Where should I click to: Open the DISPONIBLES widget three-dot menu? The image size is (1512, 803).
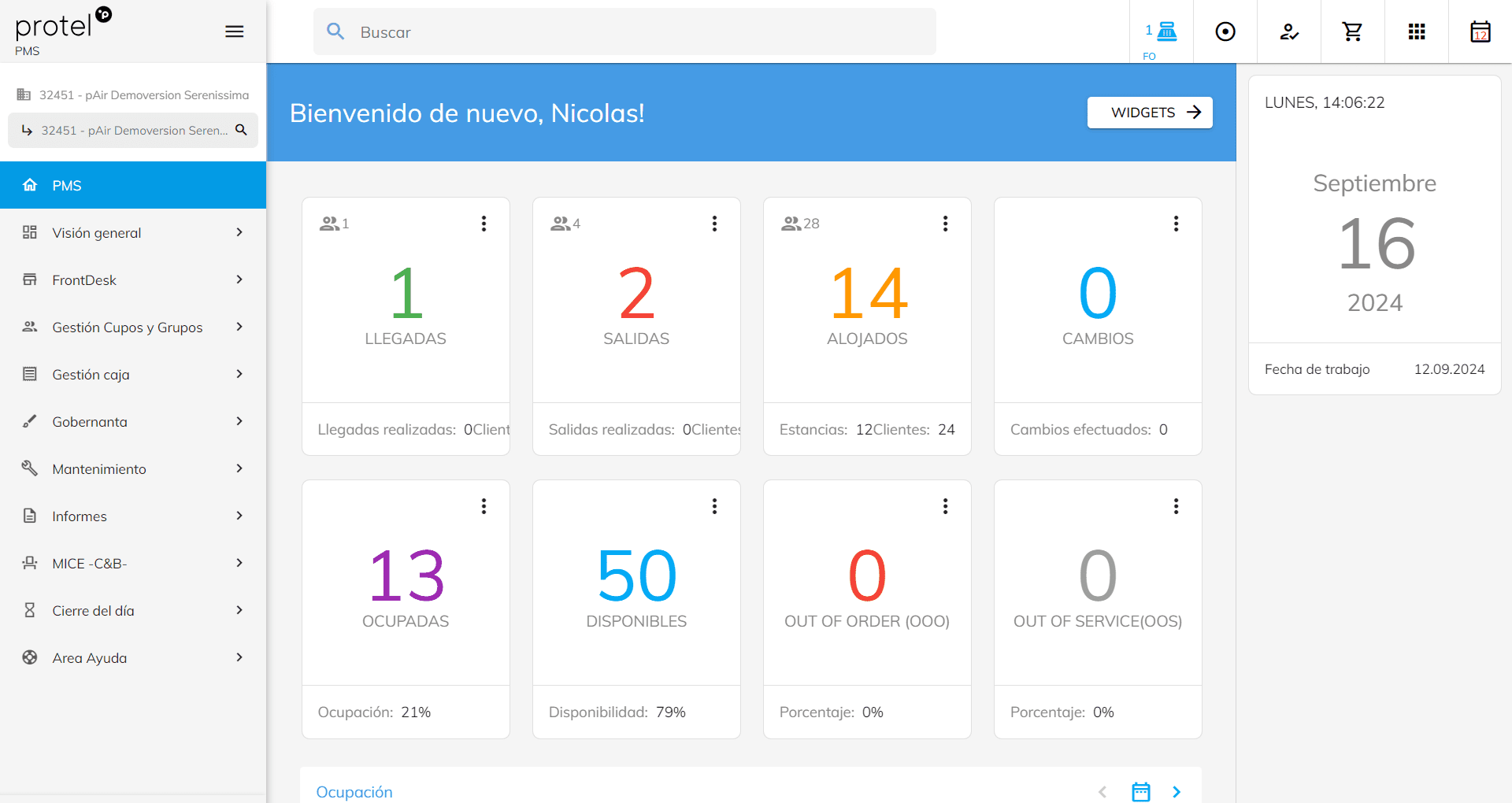coord(714,506)
